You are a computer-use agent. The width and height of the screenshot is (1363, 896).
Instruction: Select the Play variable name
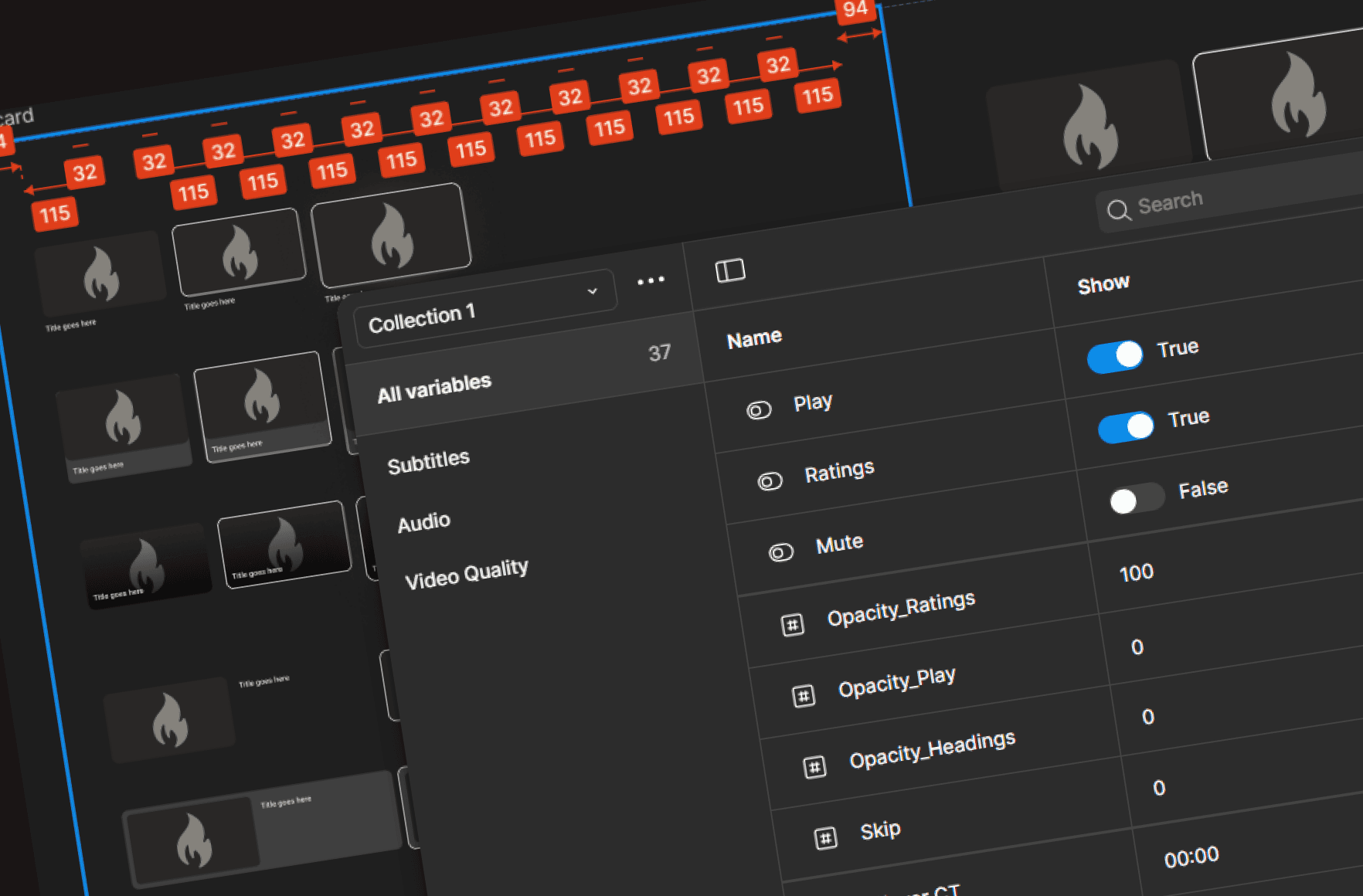(813, 403)
